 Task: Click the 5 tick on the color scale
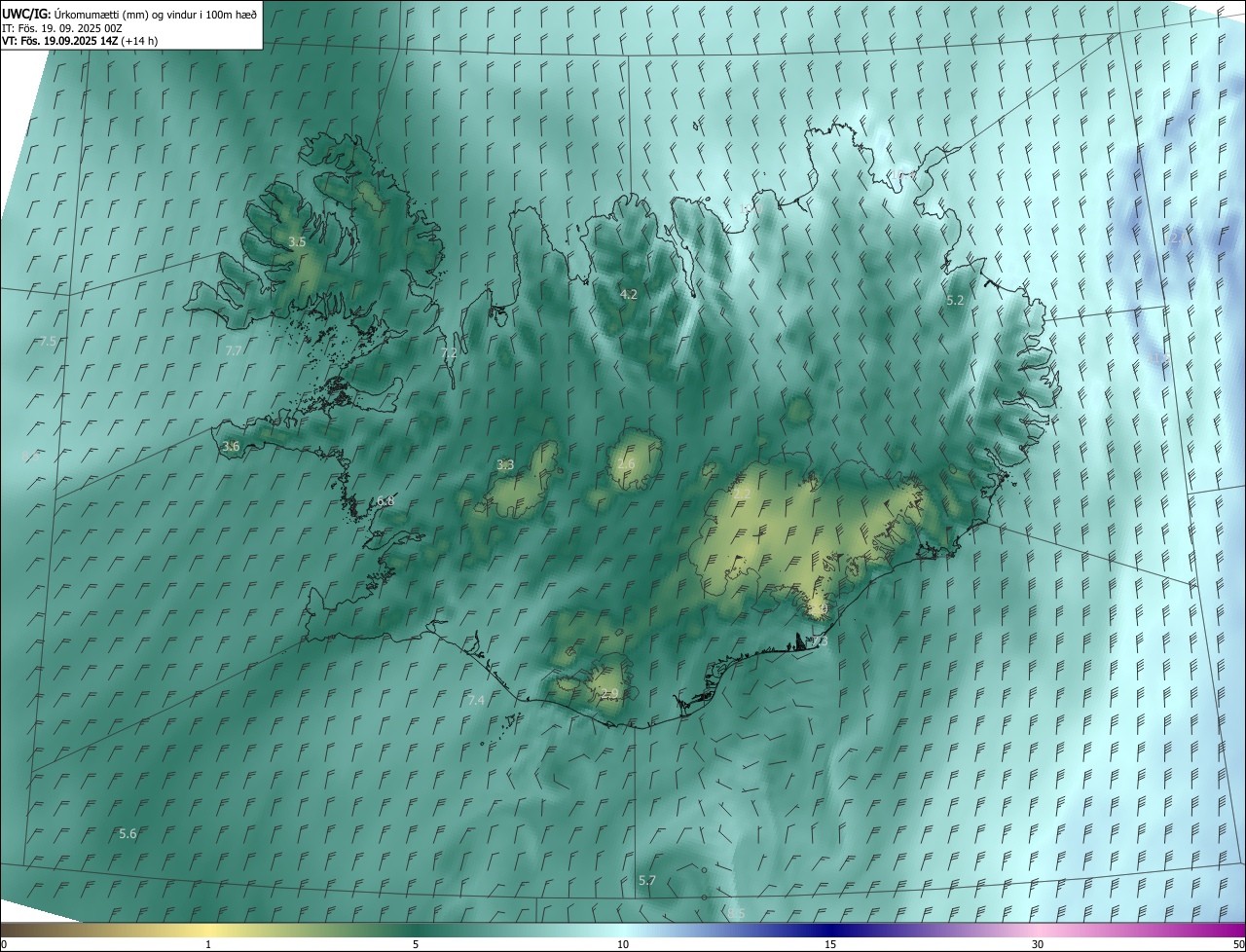416,945
